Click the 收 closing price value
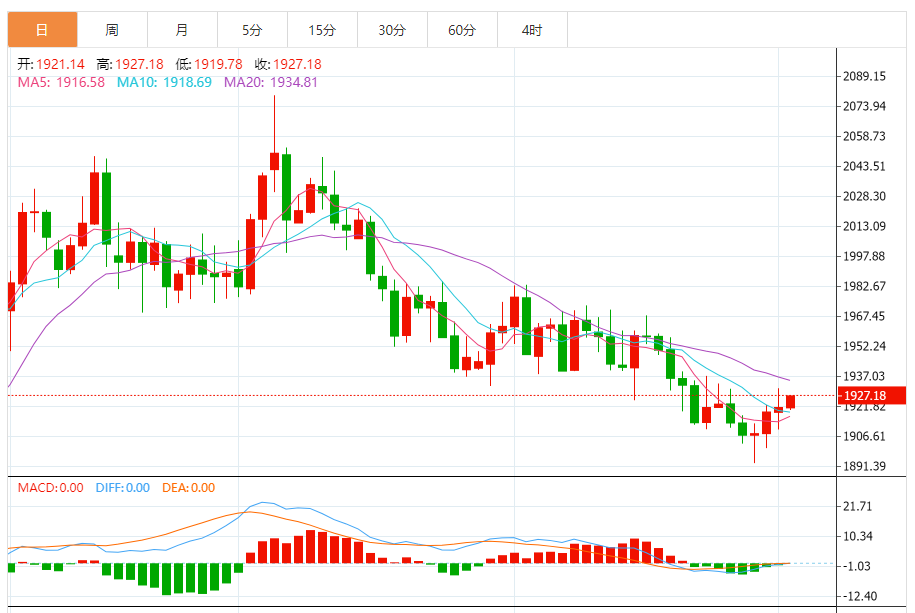The image size is (915, 613). (297, 64)
